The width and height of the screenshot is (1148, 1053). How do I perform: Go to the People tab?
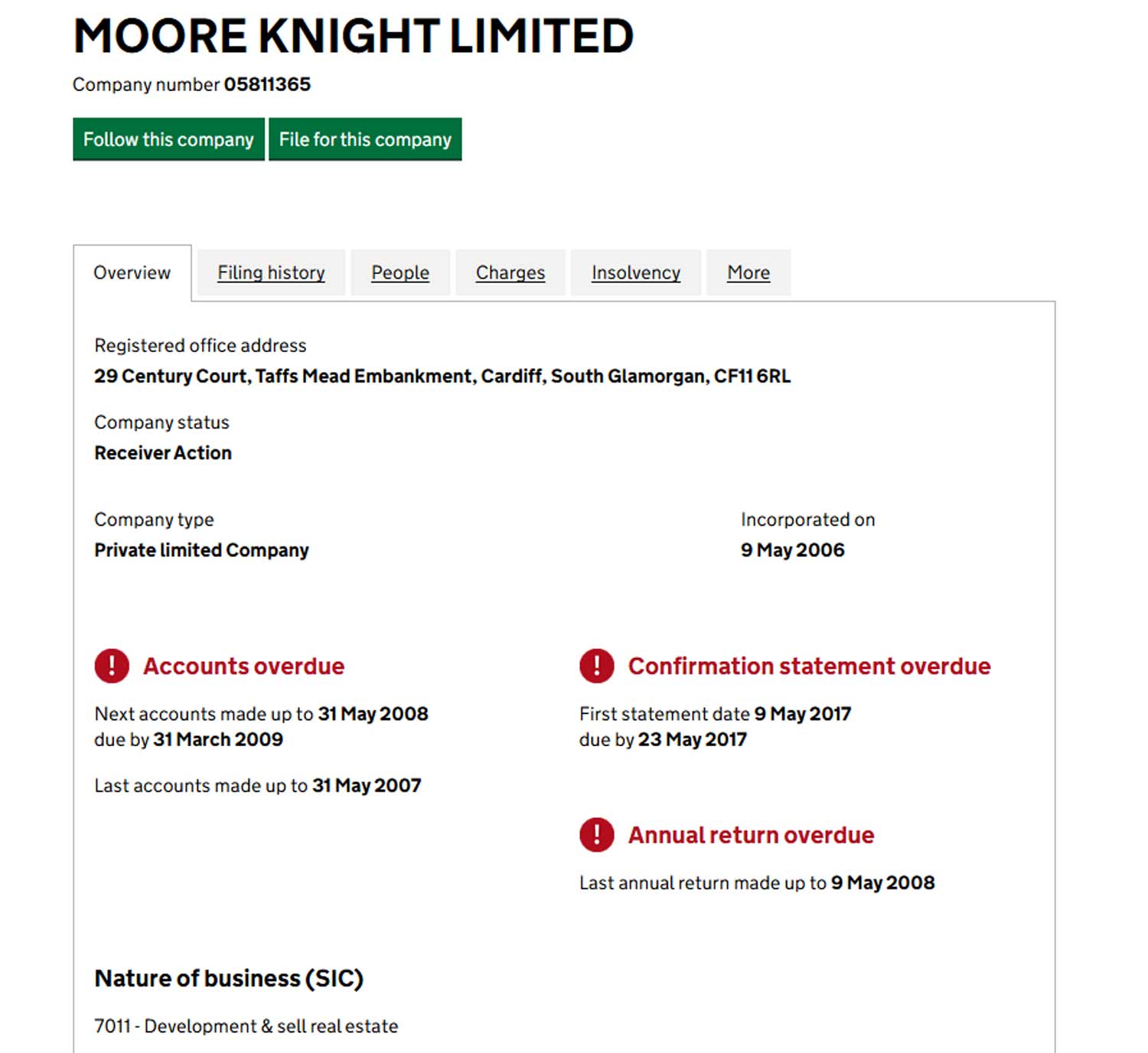400,272
